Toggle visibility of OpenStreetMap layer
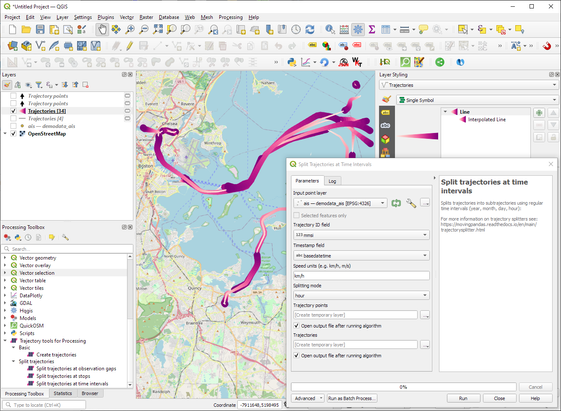The image size is (561, 411). [x=14, y=134]
